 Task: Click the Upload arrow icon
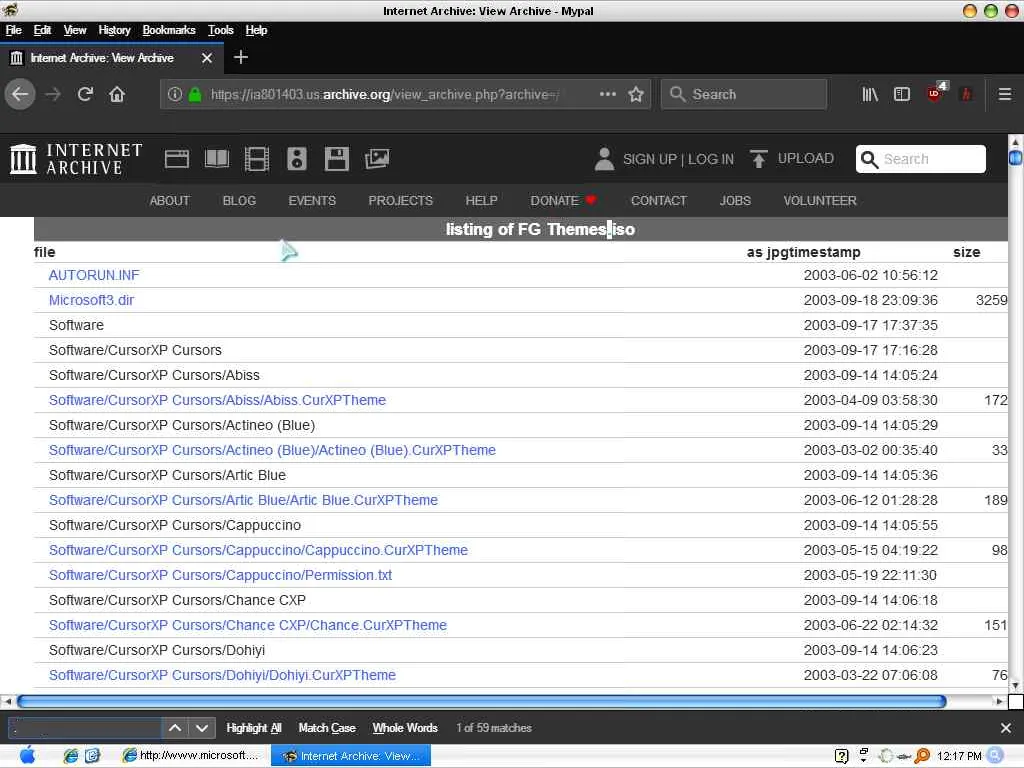click(759, 159)
